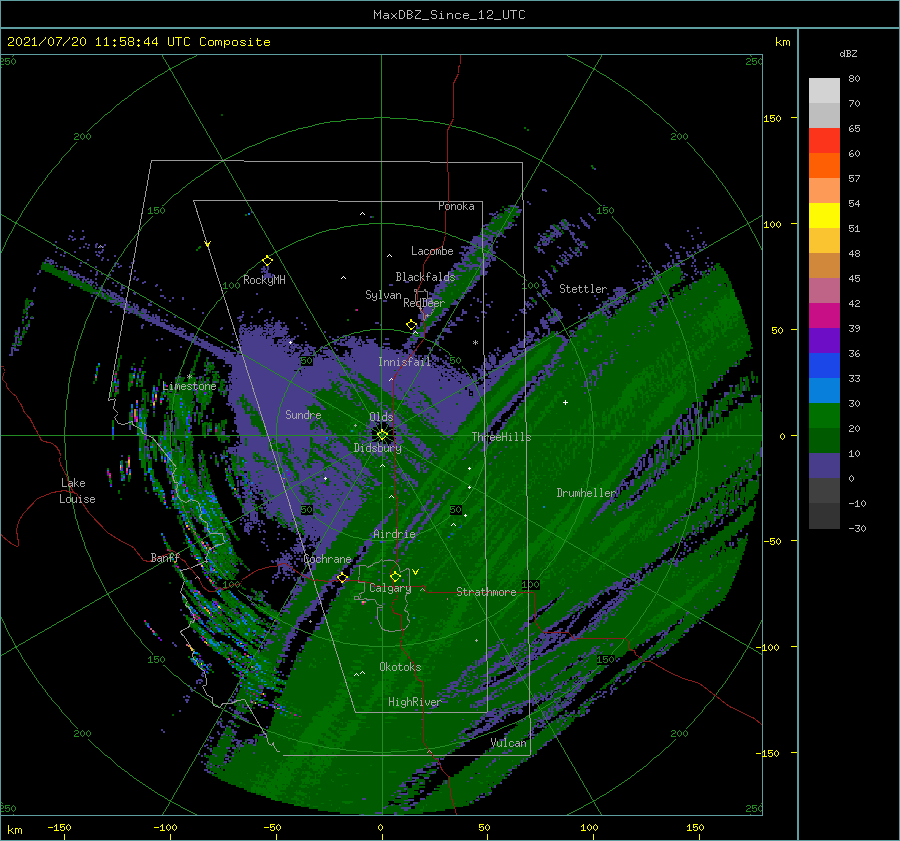Image resolution: width=900 pixels, height=841 pixels.
Task: Click the Okotoks label
Action: 401,667
